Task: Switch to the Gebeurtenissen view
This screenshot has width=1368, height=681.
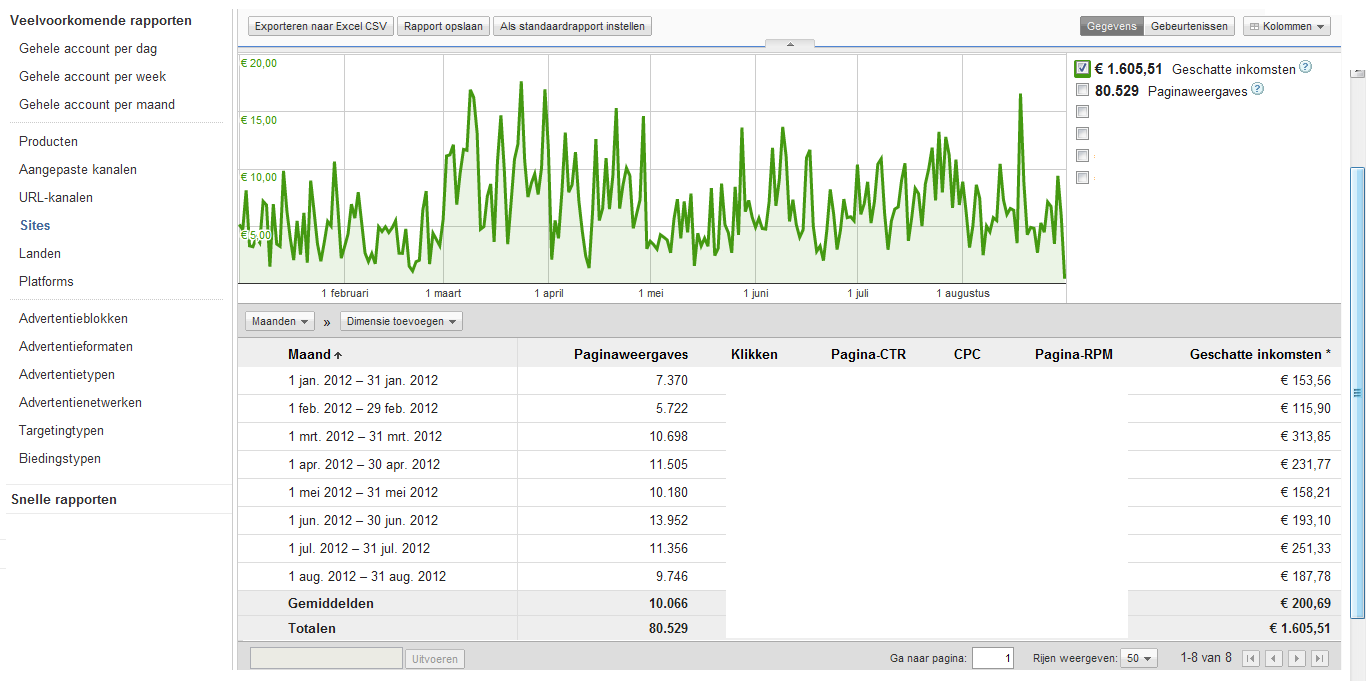Action: 1190,27
